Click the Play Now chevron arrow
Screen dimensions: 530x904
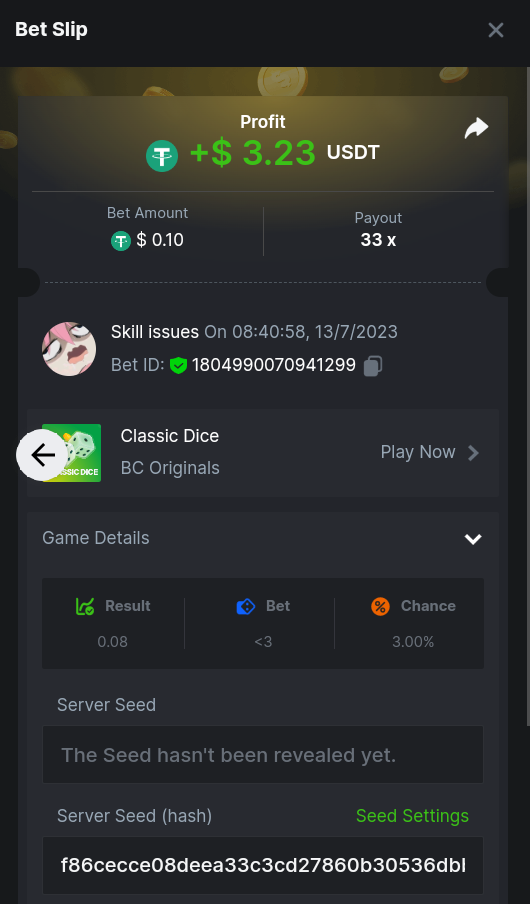[x=473, y=453]
